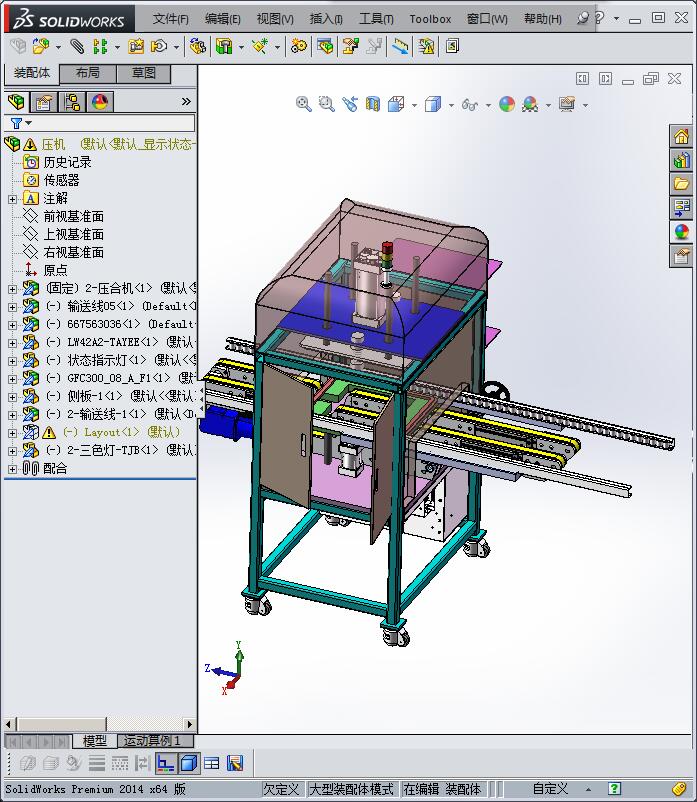Screen dimensions: 697x802
Task: Open the Move Component dropdown arrow
Action: tap(176, 48)
